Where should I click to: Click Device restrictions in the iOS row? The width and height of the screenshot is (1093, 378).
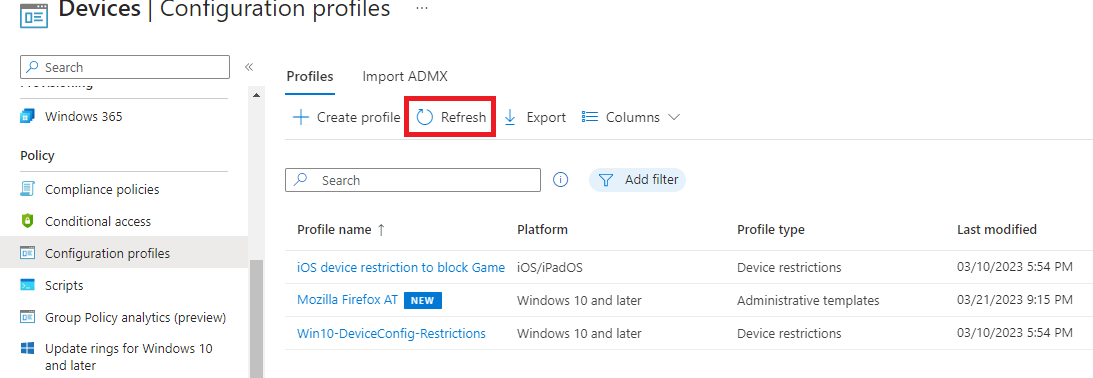(x=789, y=268)
